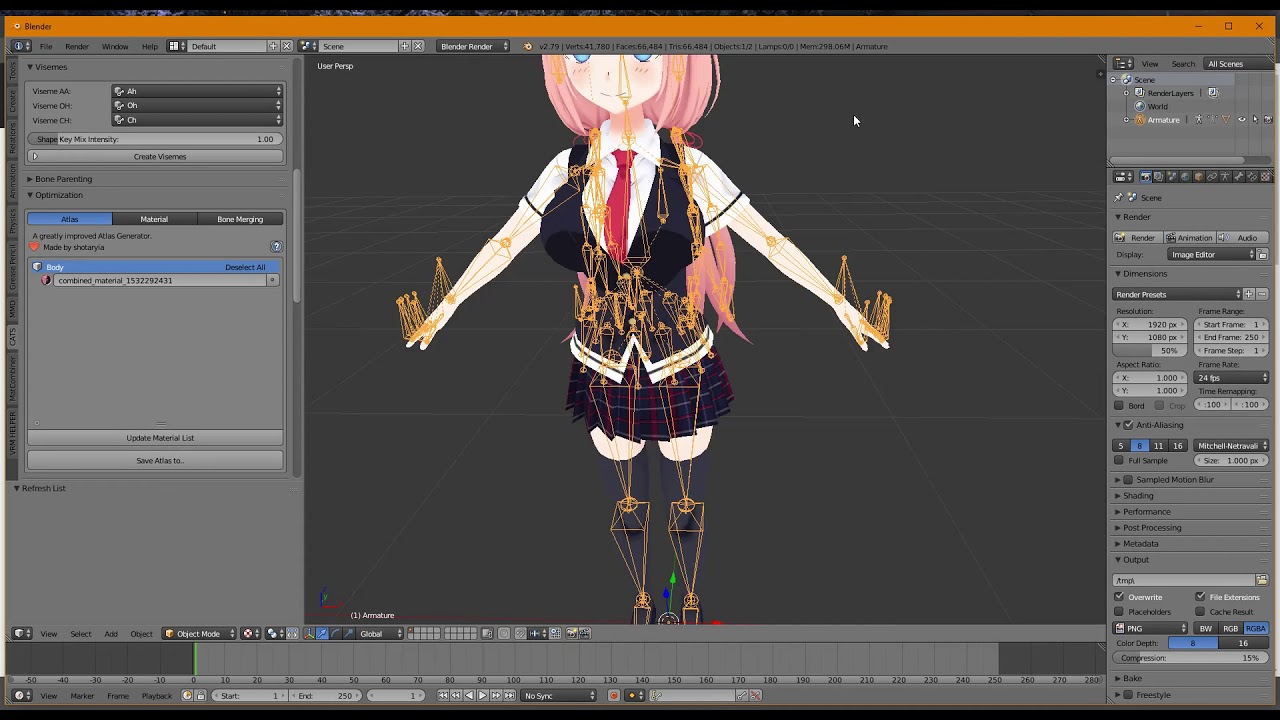This screenshot has width=1280, height=720.
Task: Switch to the Material optimization tab
Action: pyautogui.click(x=154, y=219)
